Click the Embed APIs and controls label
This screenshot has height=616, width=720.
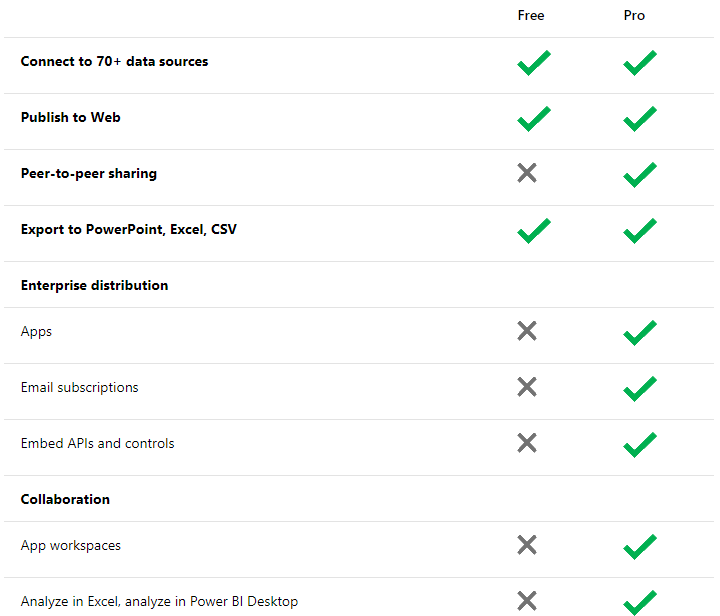click(x=97, y=443)
